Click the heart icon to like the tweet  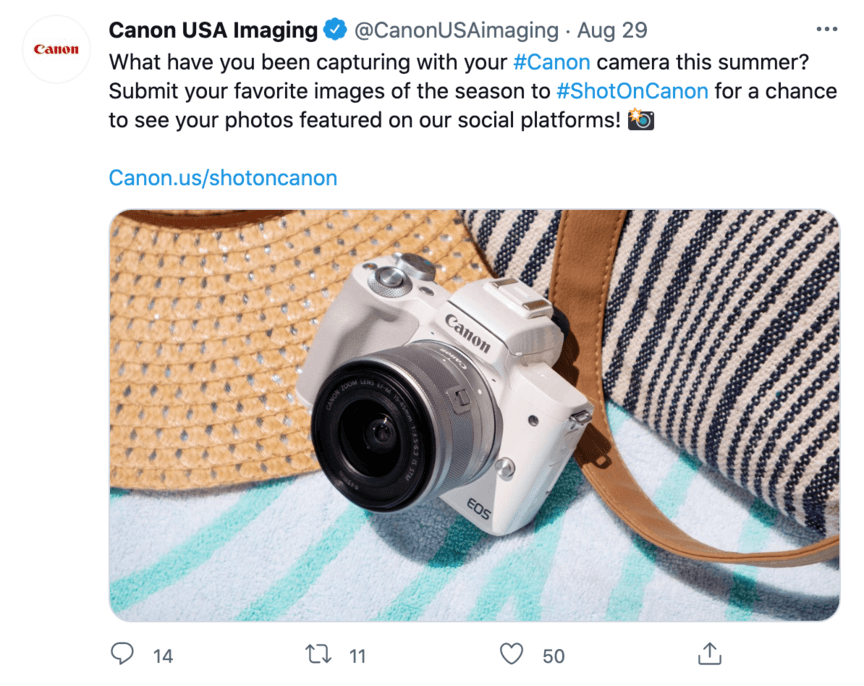tap(513, 654)
